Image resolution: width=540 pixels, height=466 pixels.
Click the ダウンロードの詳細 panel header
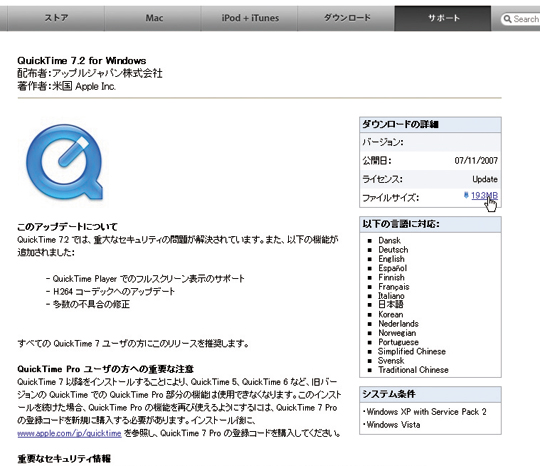(430, 125)
